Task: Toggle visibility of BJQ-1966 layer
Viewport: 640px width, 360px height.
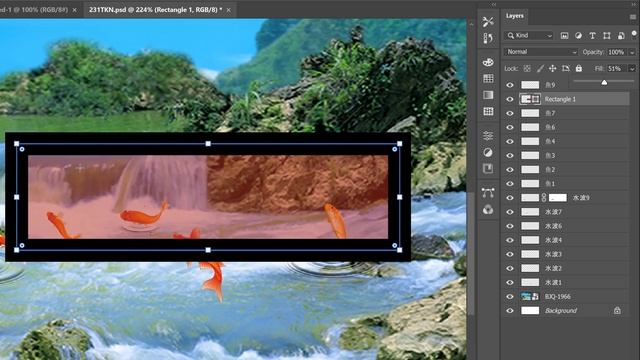Action: pos(510,296)
